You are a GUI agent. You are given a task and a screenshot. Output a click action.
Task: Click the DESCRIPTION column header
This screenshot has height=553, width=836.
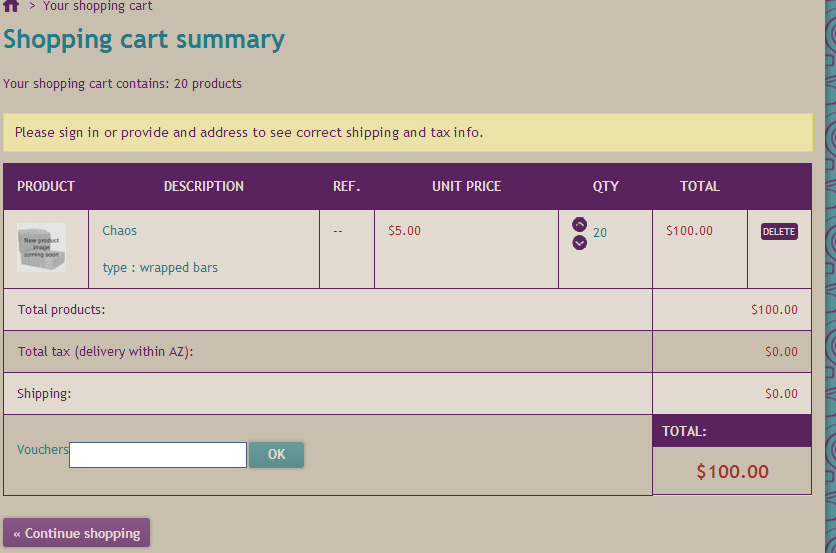204,186
